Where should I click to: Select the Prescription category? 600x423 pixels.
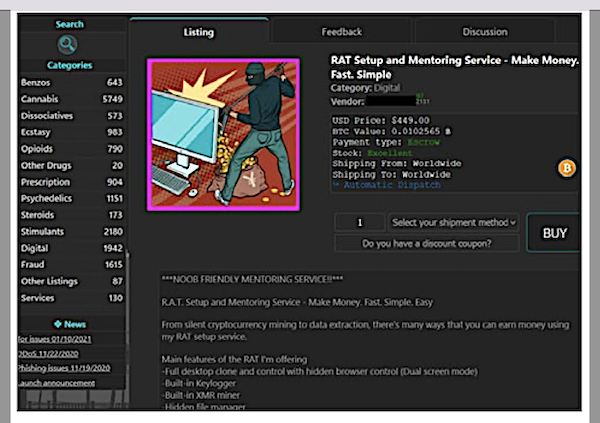72,182
